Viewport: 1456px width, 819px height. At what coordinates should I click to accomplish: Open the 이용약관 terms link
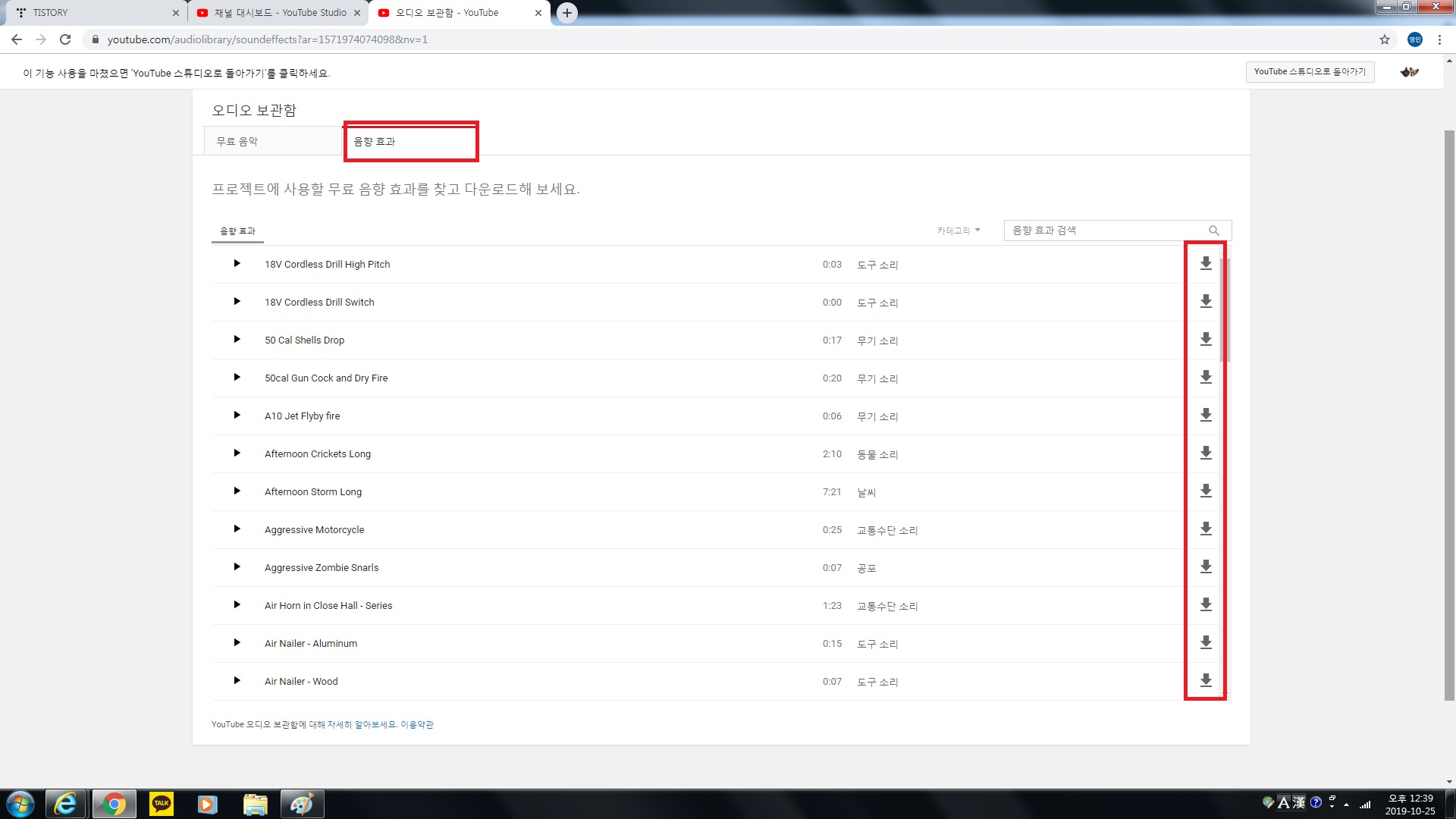click(x=417, y=725)
